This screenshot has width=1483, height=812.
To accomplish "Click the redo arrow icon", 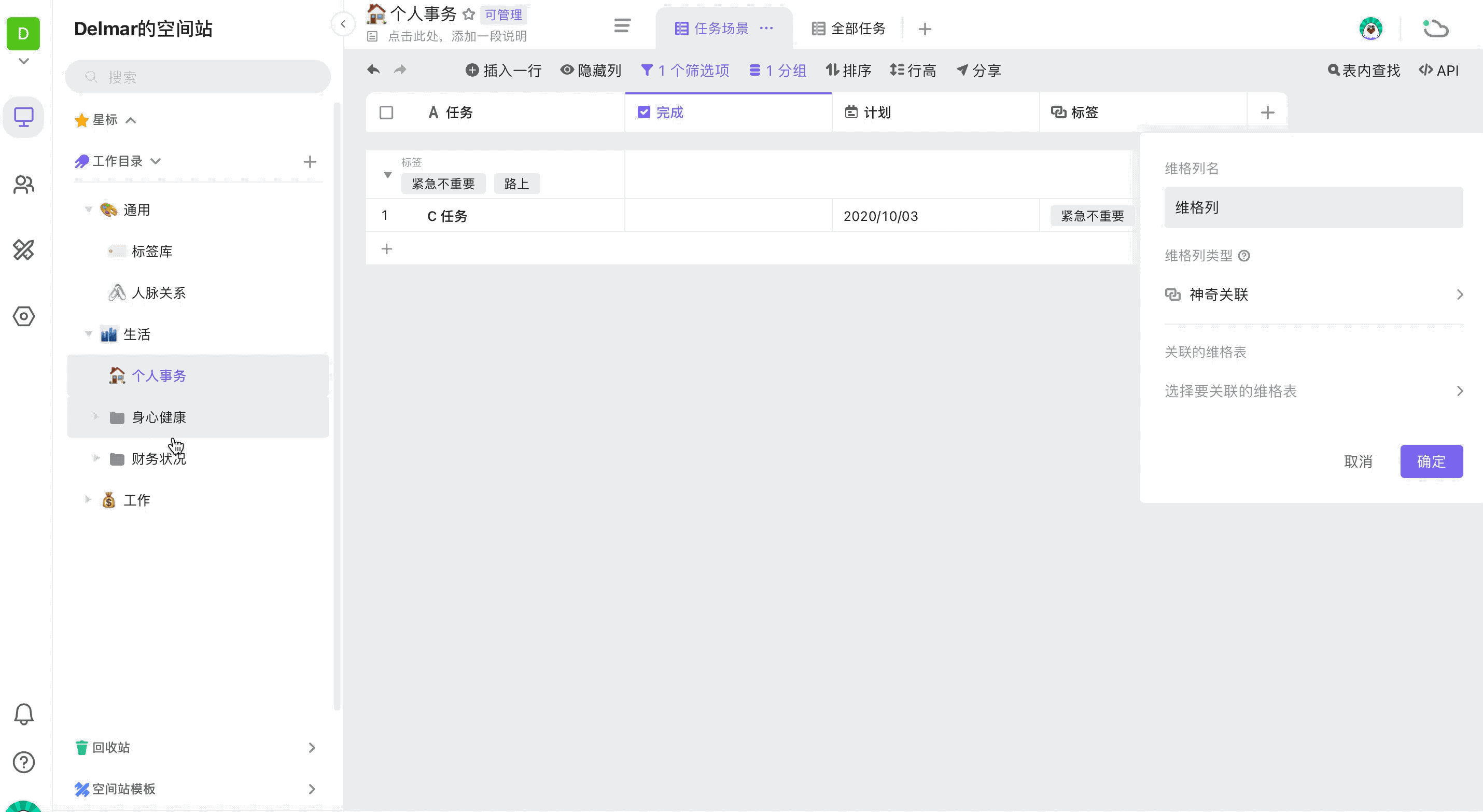I will point(400,69).
